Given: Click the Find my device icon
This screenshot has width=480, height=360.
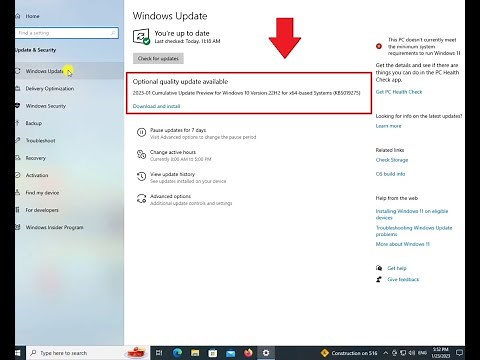Looking at the screenshot, I should click(x=18, y=192).
